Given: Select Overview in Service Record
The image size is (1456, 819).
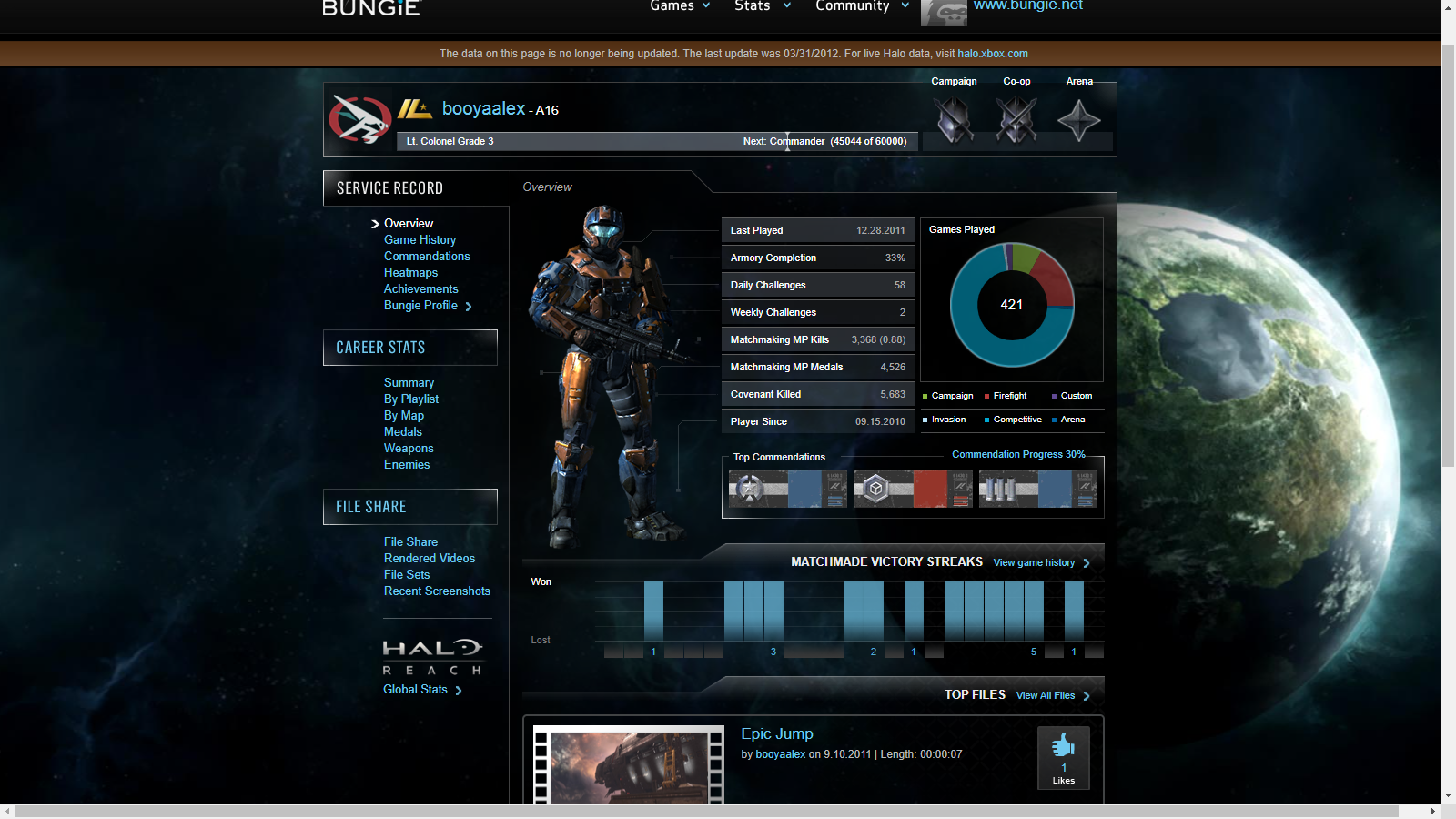Looking at the screenshot, I should [409, 223].
